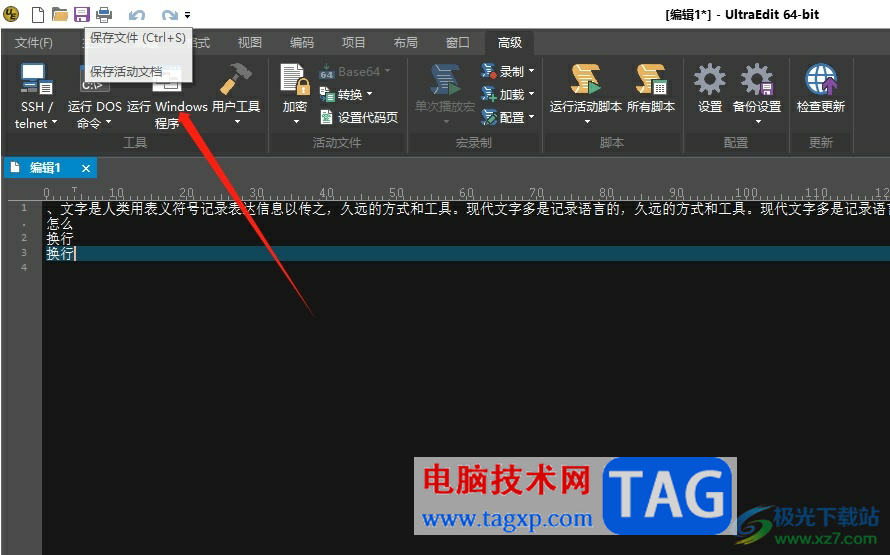Switch to the 布局 ribbon tab
The width and height of the screenshot is (890, 555).
pos(405,43)
